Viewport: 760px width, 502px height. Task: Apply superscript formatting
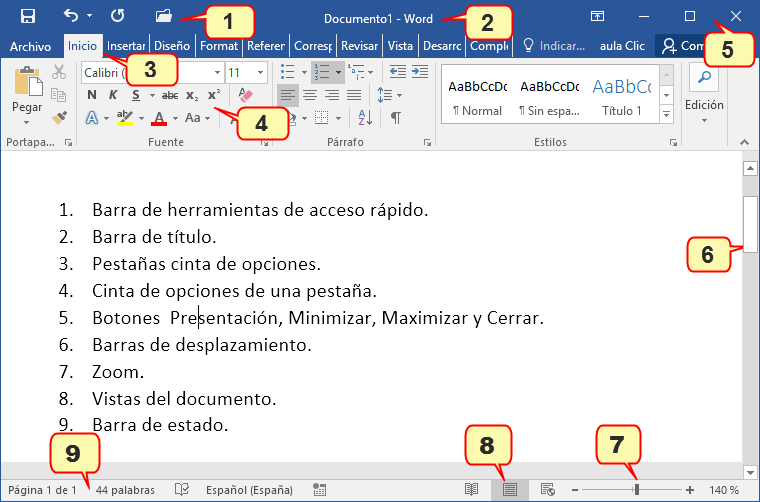click(x=214, y=95)
